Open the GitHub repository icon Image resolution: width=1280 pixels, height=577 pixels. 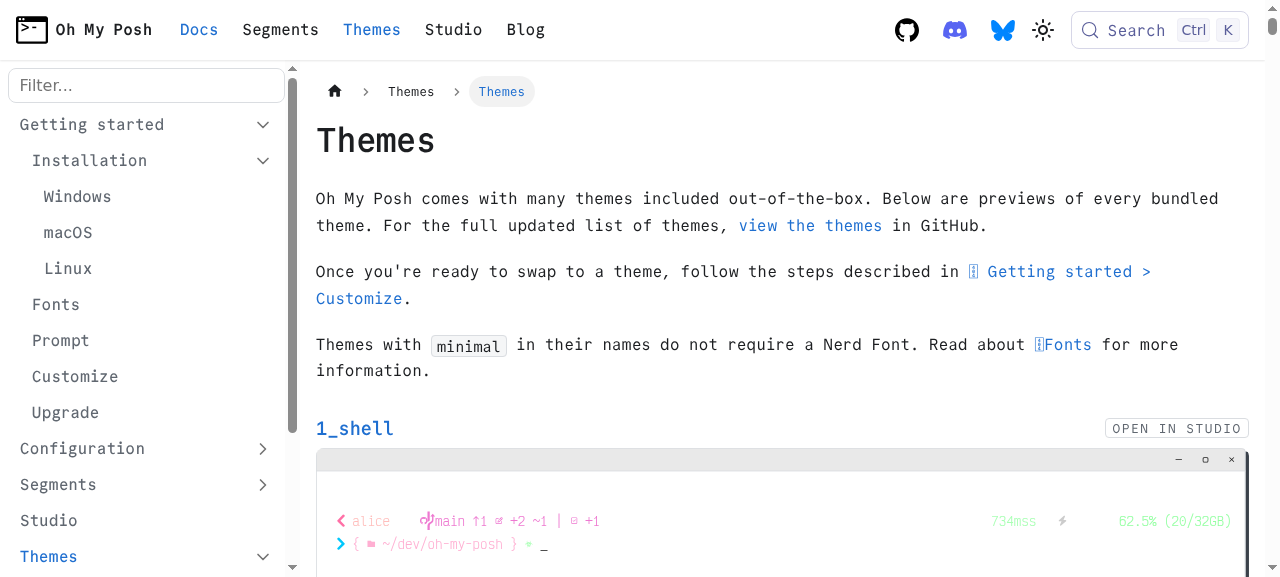[907, 30]
